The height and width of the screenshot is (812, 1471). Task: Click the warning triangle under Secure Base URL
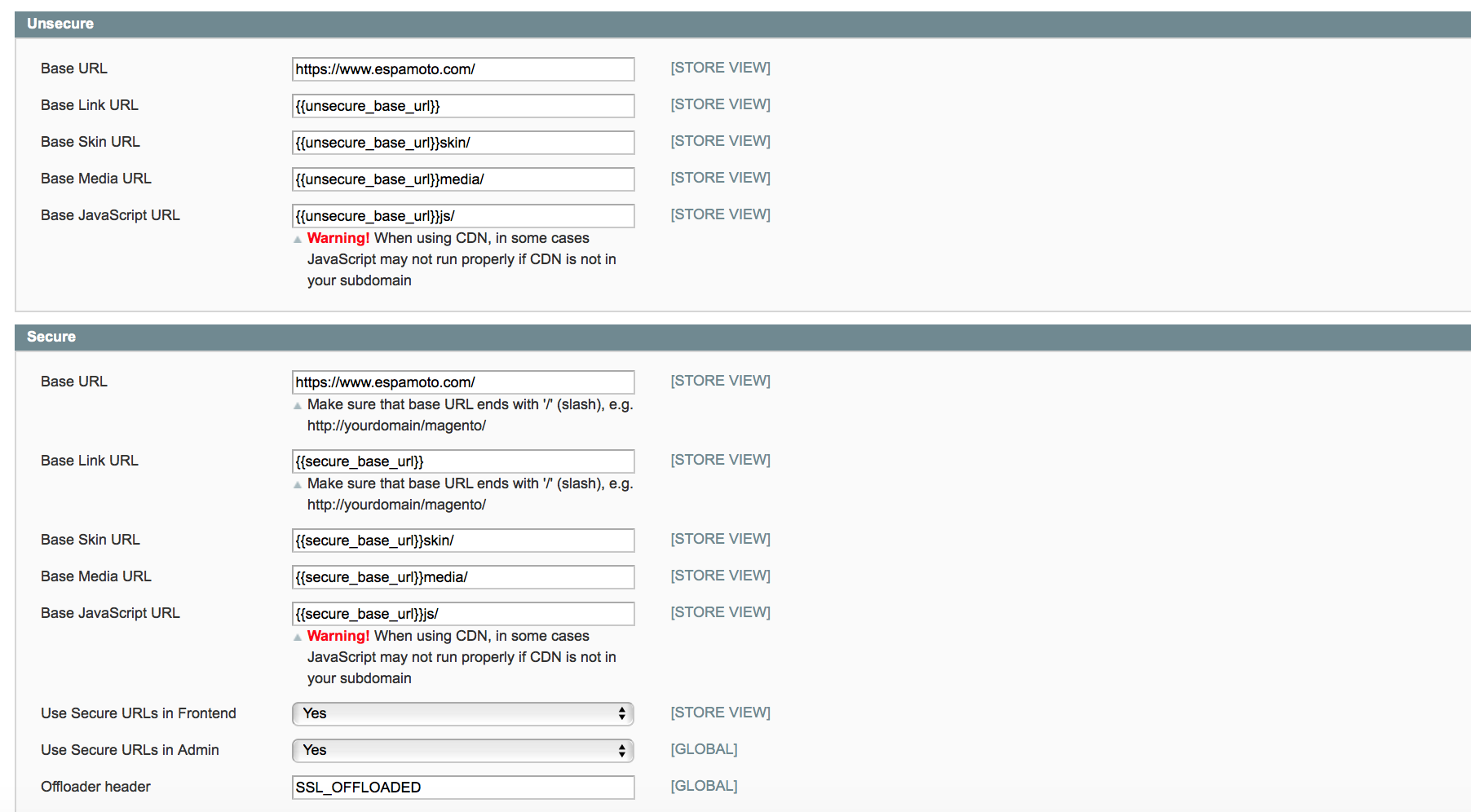click(298, 404)
